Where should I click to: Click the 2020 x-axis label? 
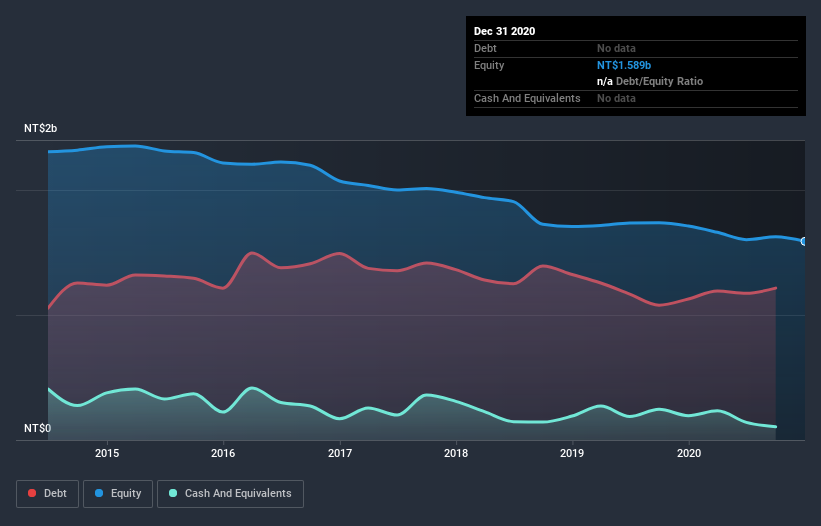point(689,453)
